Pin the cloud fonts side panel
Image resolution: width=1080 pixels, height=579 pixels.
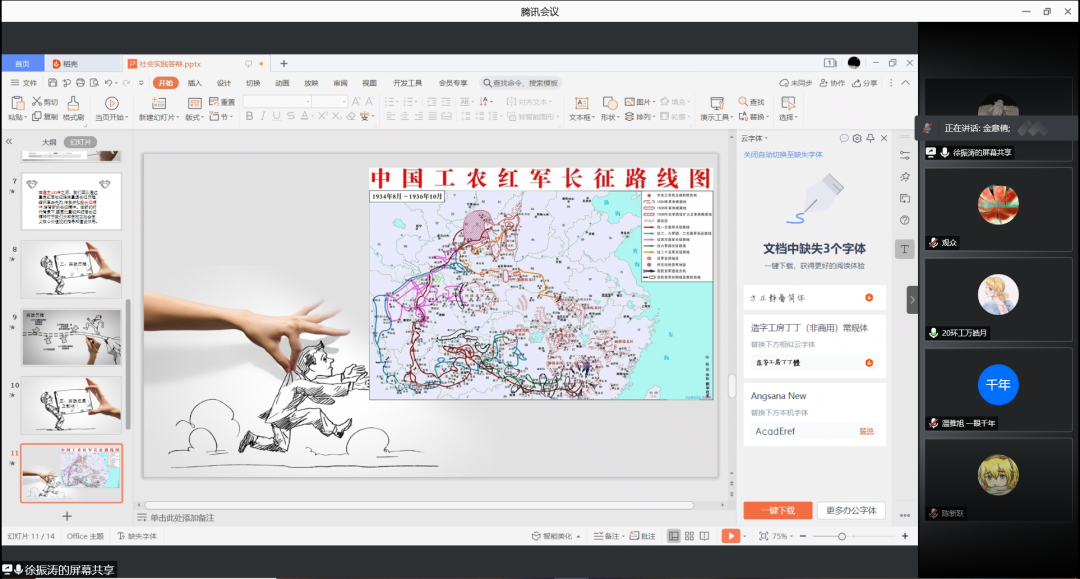[870, 138]
